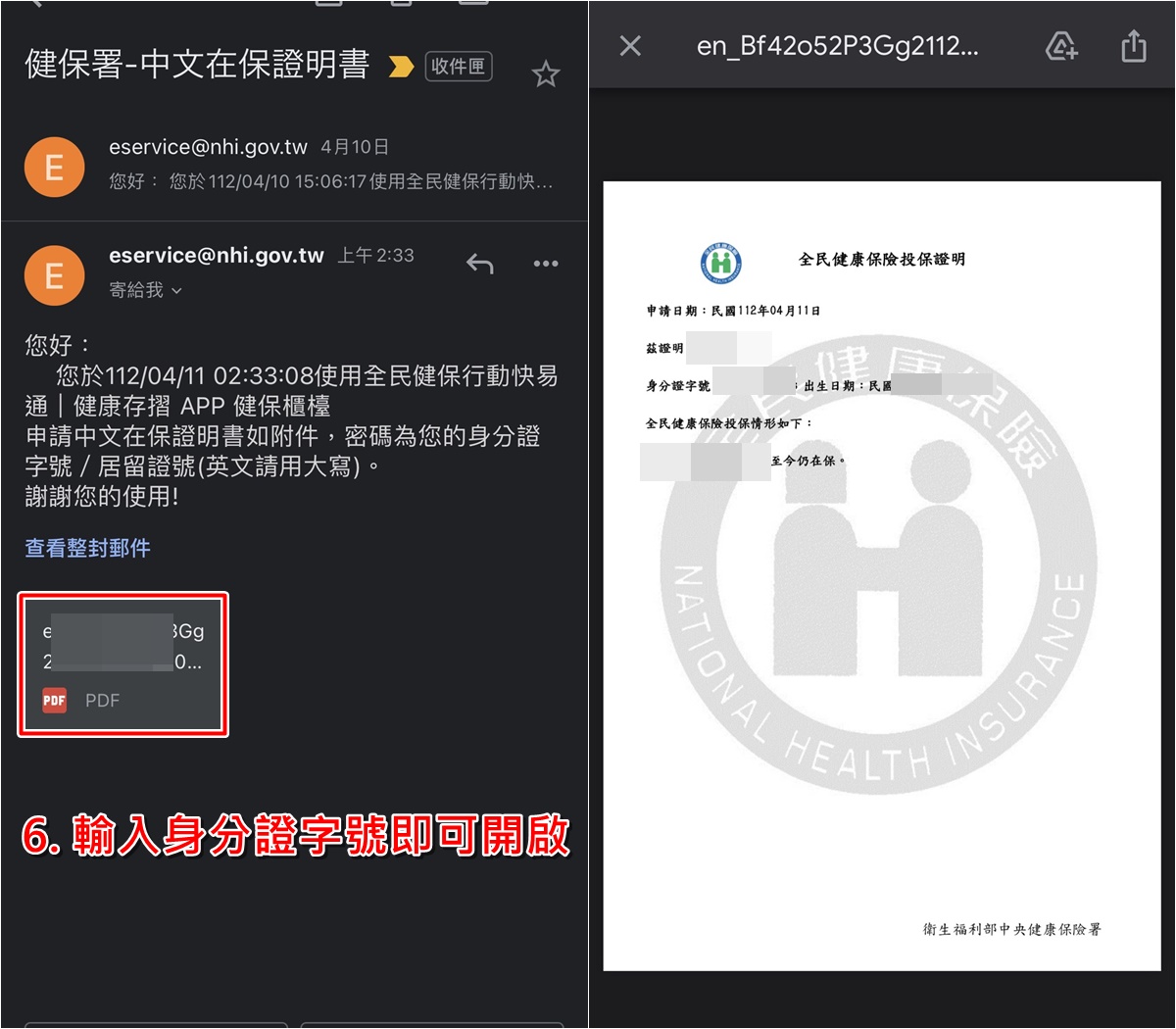Close the PDF viewer with X
1176x1029 pixels.
click(630, 46)
